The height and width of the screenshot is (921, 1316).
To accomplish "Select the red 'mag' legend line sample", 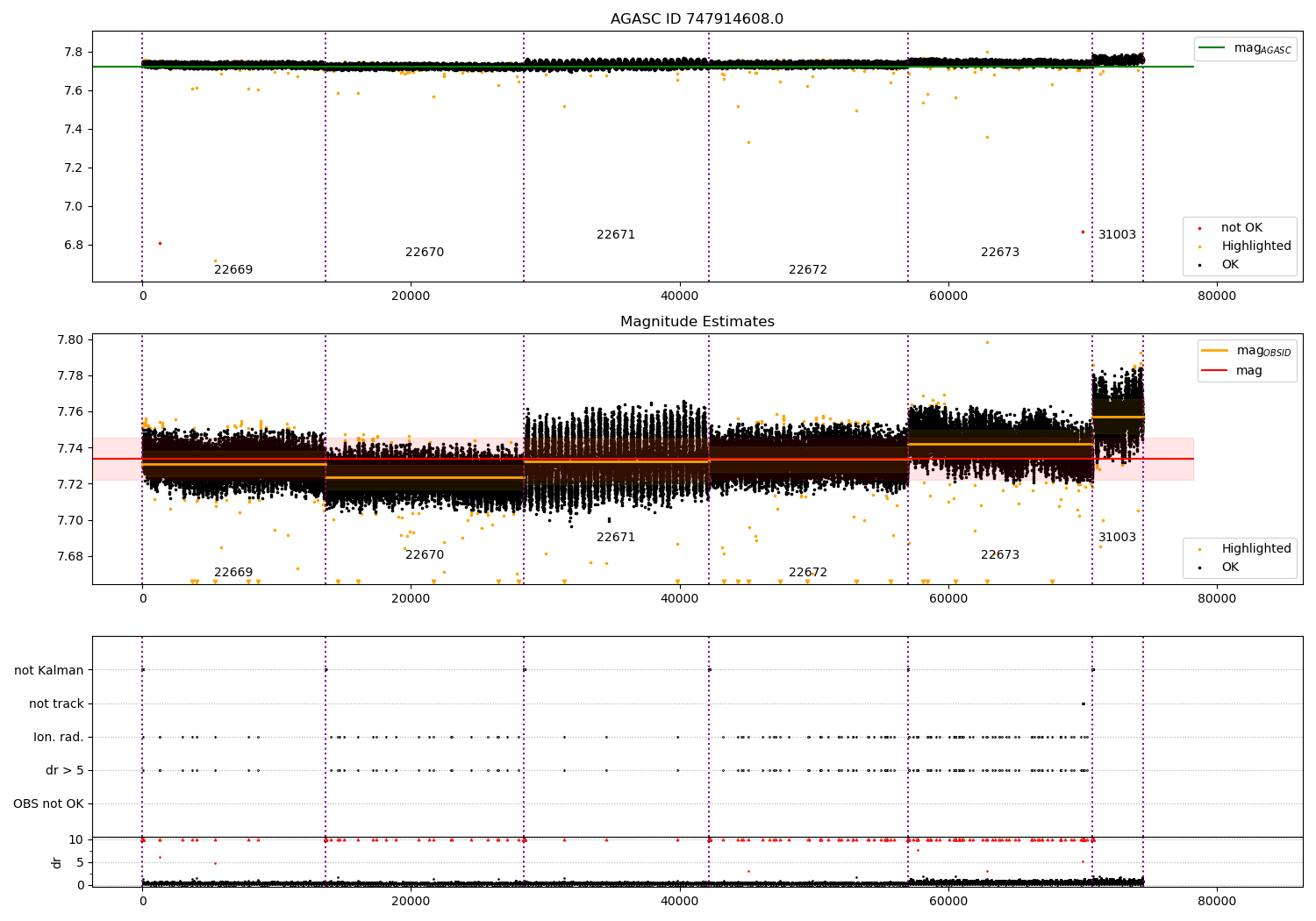I will (1215, 371).
